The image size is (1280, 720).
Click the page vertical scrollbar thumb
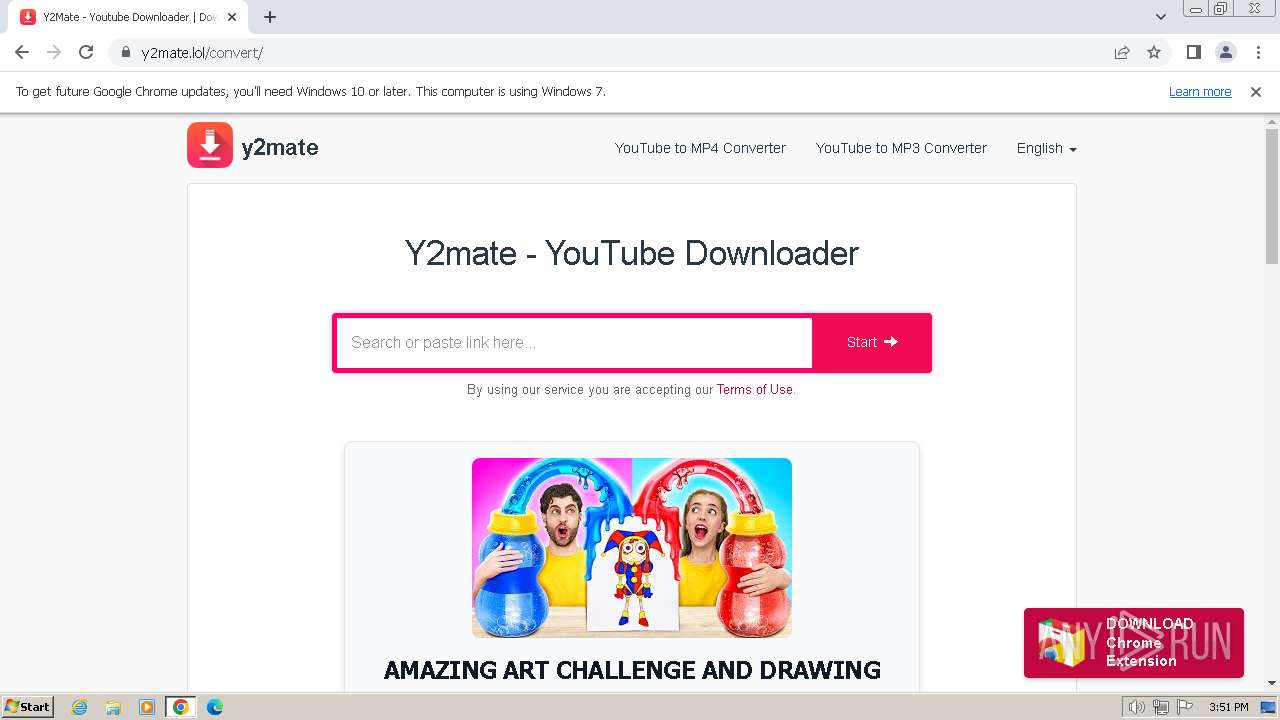1272,195
